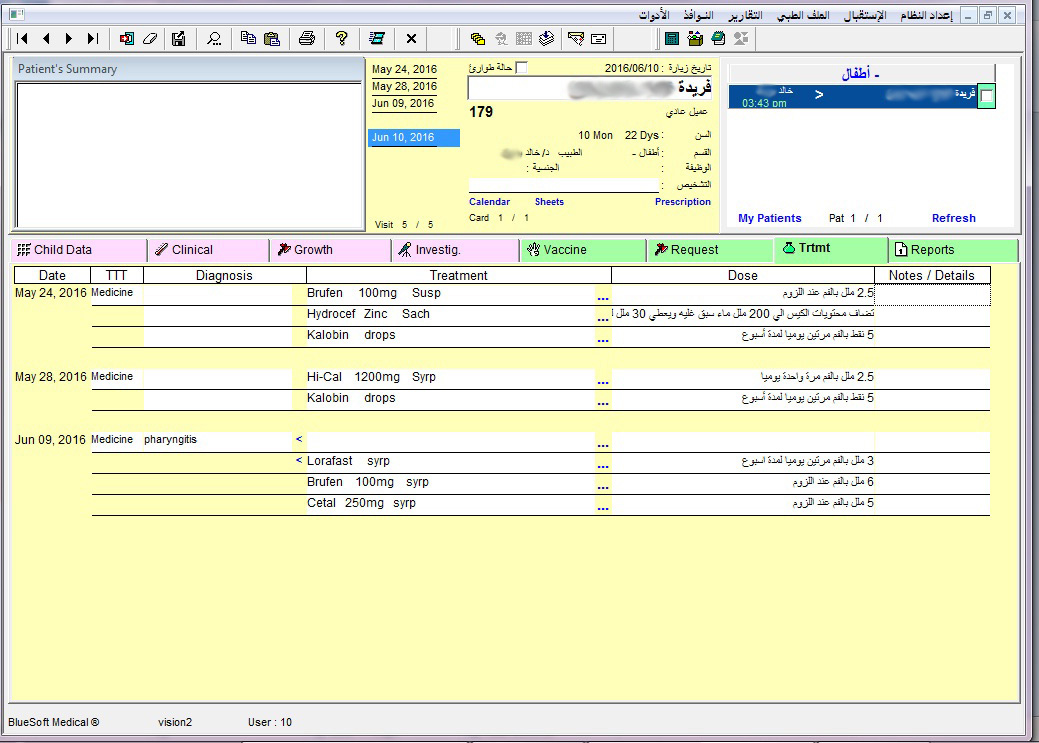1039x743 pixels.
Task: Open the Reports tab
Action: point(953,250)
